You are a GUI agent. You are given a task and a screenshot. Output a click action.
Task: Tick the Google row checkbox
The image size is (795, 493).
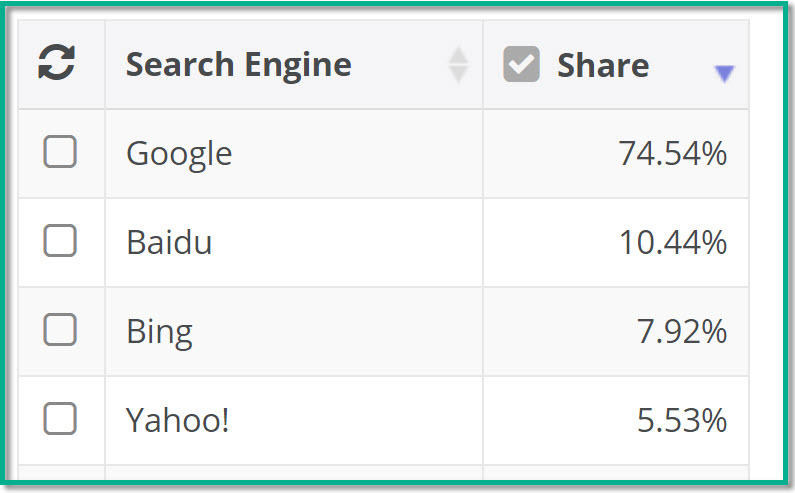click(60, 151)
